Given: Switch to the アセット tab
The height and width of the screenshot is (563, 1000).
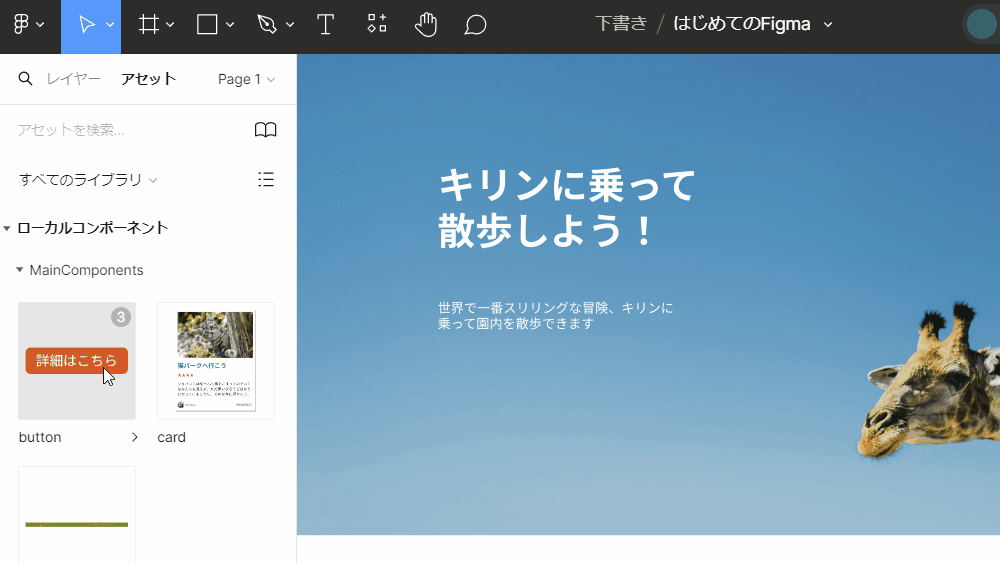Looking at the screenshot, I should (149, 78).
